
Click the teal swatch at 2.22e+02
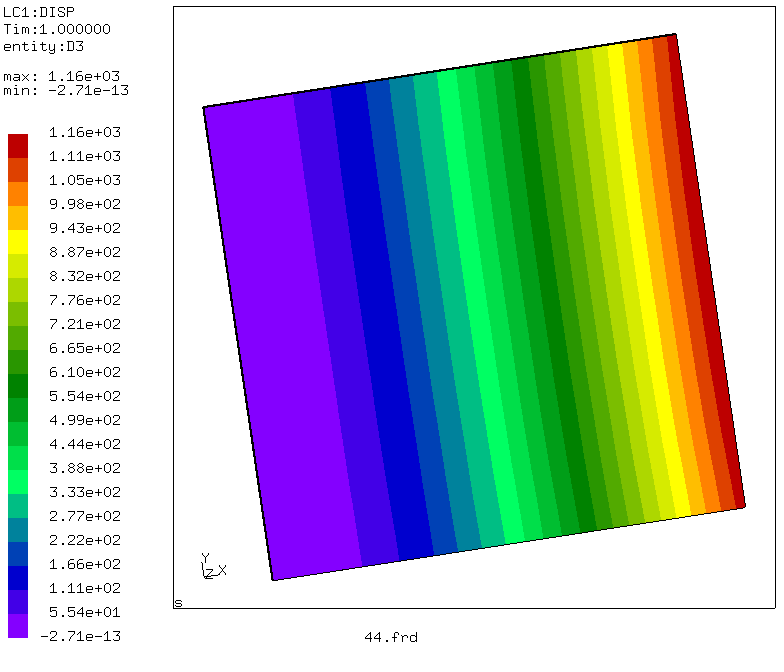tap(18, 530)
